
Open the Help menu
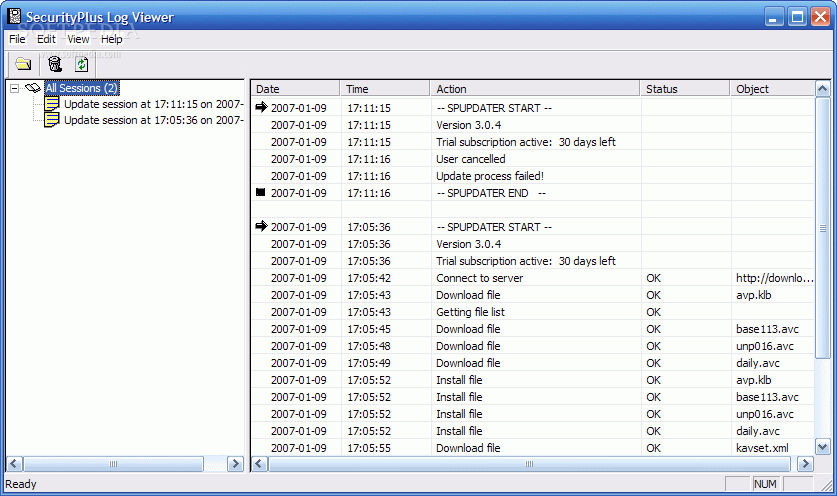click(x=112, y=39)
